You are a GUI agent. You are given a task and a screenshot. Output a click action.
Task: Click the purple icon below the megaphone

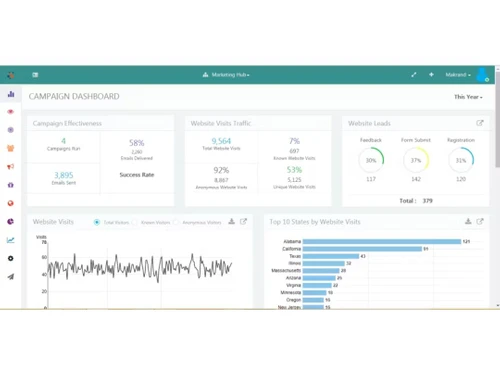point(11,185)
